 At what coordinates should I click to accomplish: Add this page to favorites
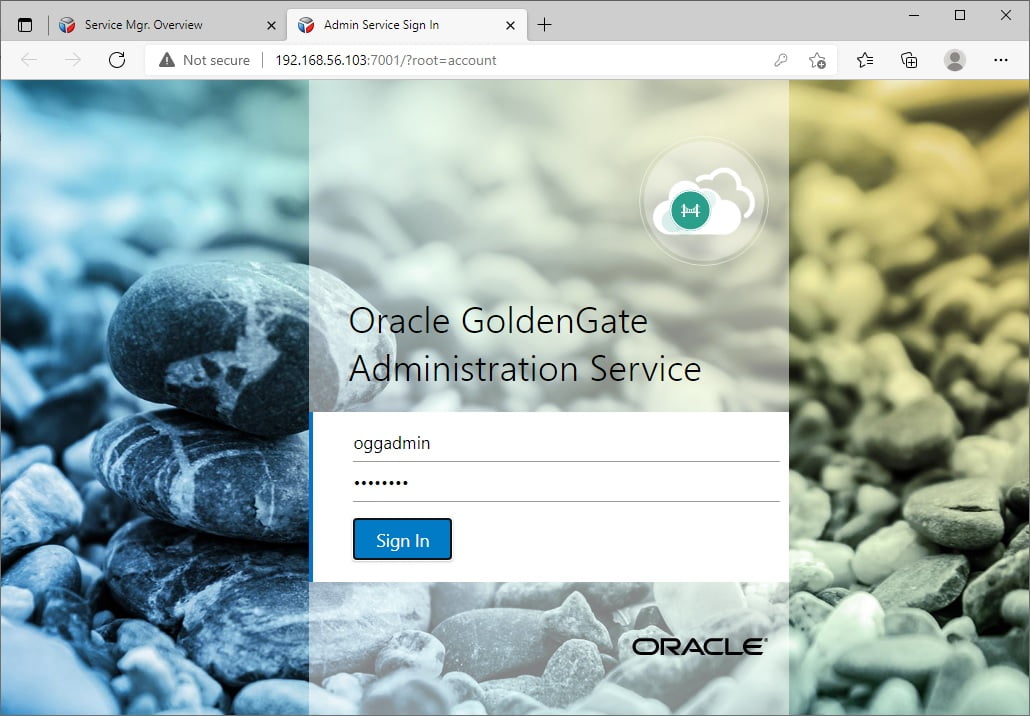point(817,60)
